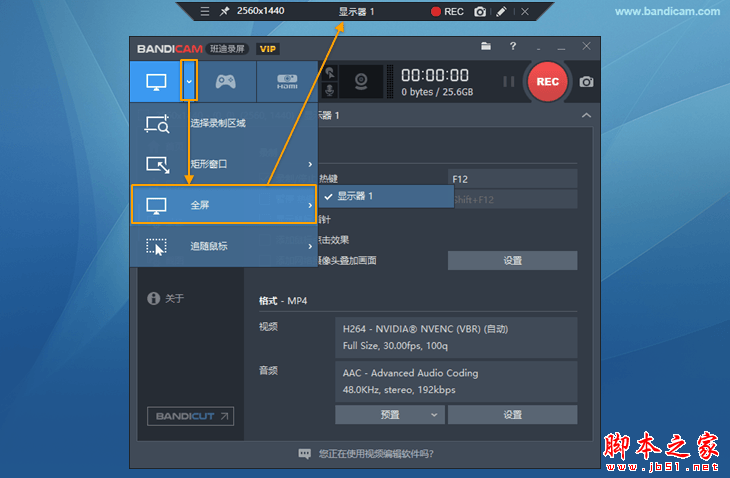Switch to game recording mode gamepad icon
This screenshot has height=478, width=730.
point(226,82)
